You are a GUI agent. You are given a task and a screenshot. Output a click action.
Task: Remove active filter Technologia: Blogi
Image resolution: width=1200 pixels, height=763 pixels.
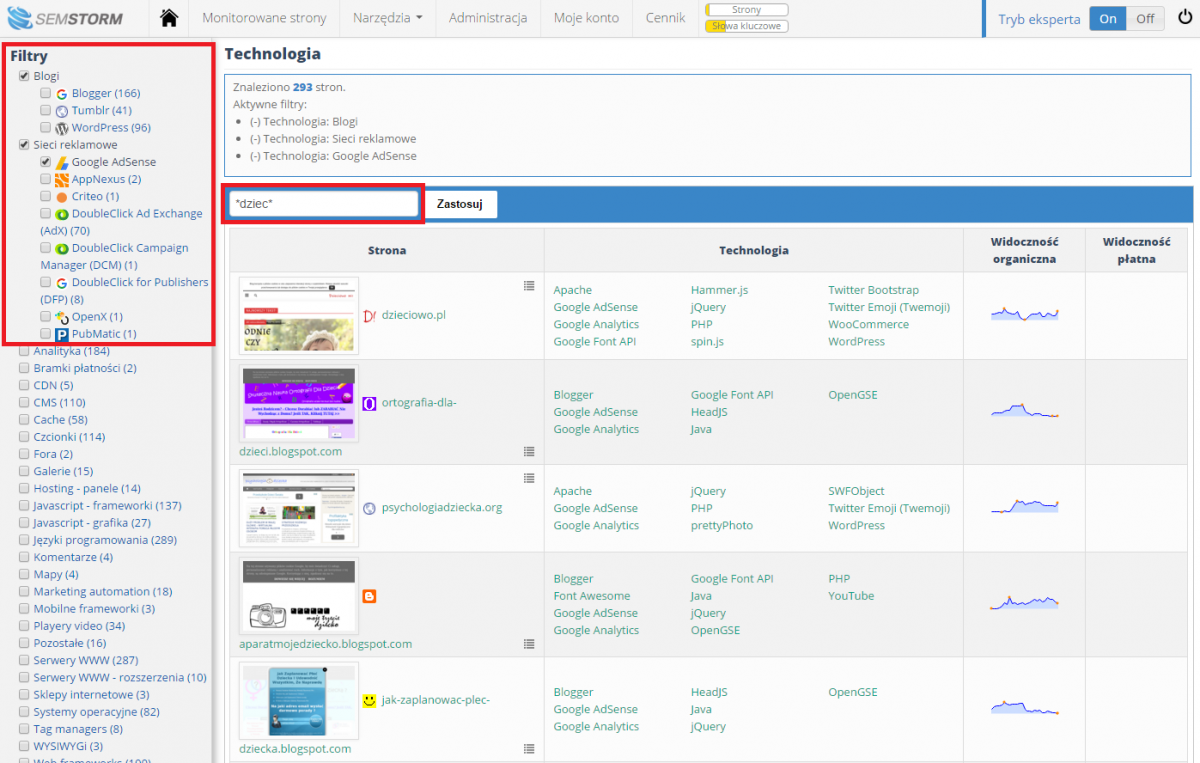(x=304, y=122)
